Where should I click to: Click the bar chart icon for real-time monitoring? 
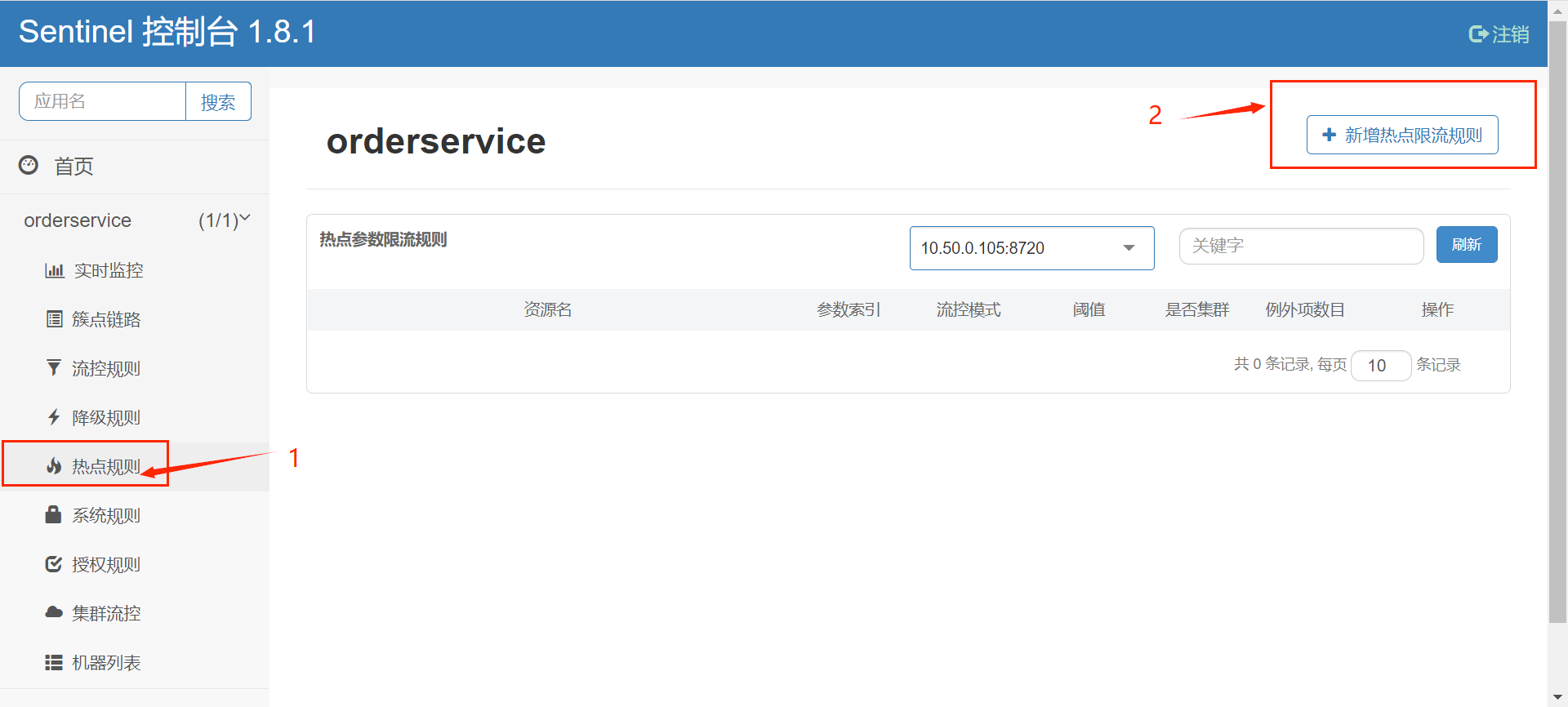[x=54, y=270]
